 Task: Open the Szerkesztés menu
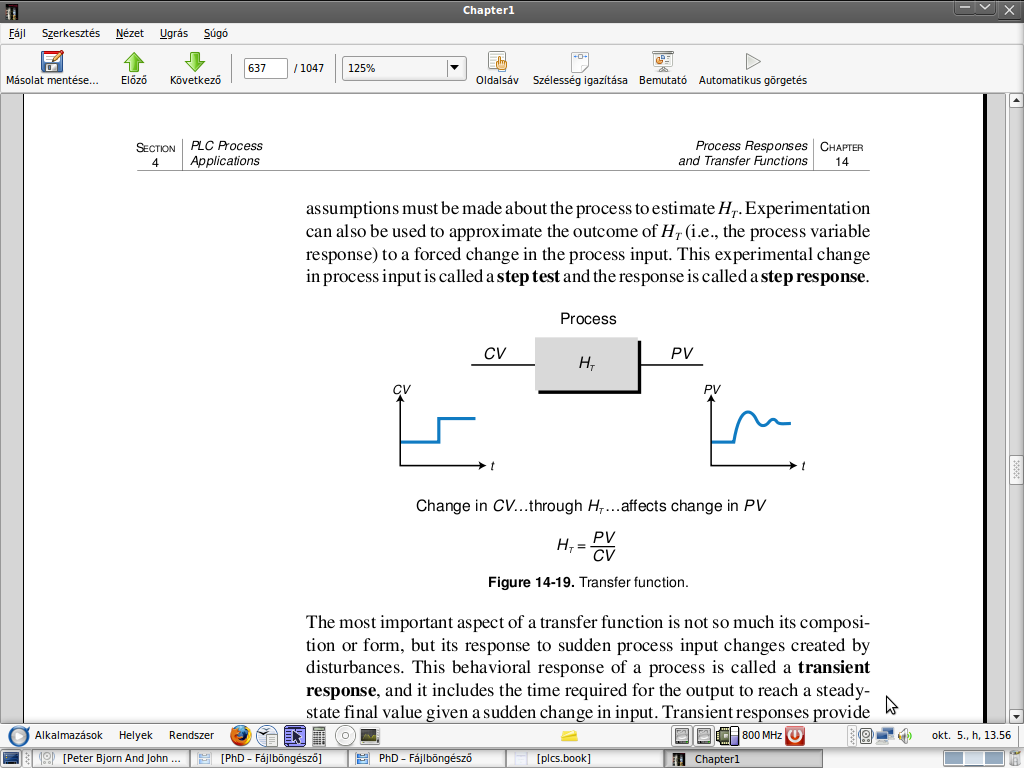71,33
